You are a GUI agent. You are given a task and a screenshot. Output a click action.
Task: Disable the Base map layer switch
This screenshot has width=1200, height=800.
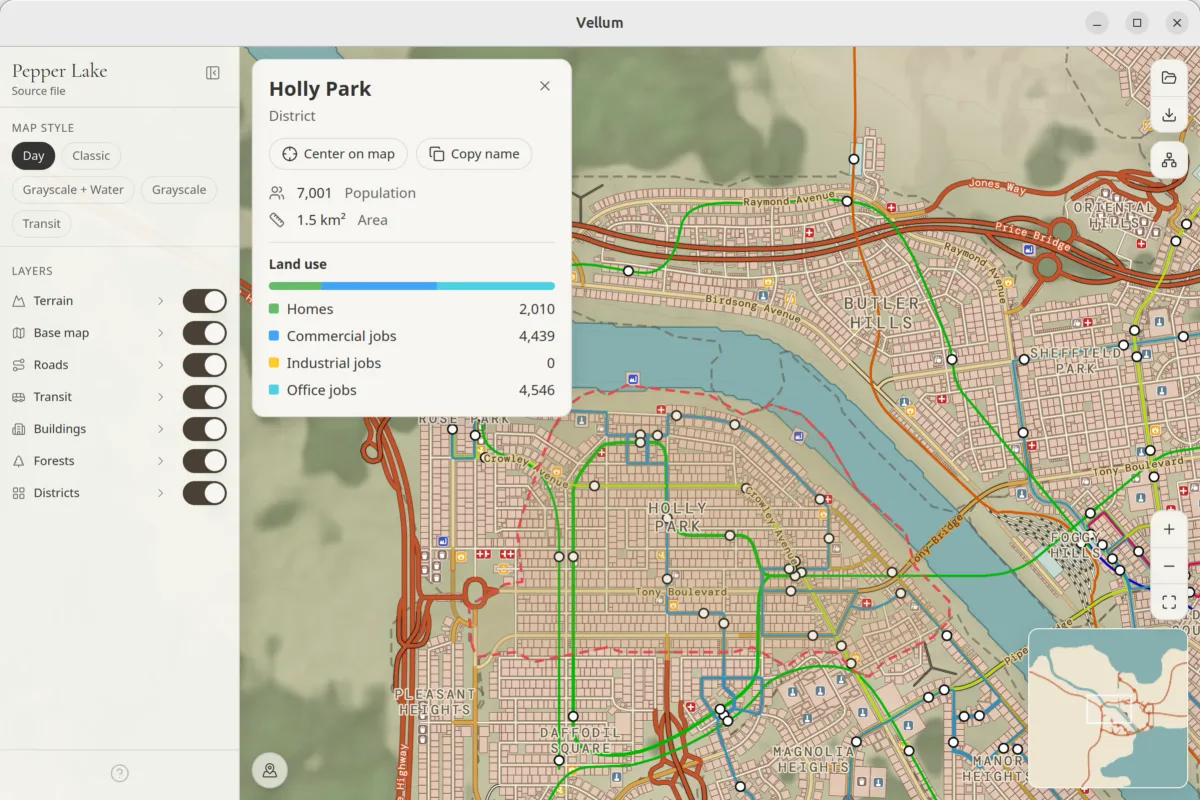[x=205, y=333]
